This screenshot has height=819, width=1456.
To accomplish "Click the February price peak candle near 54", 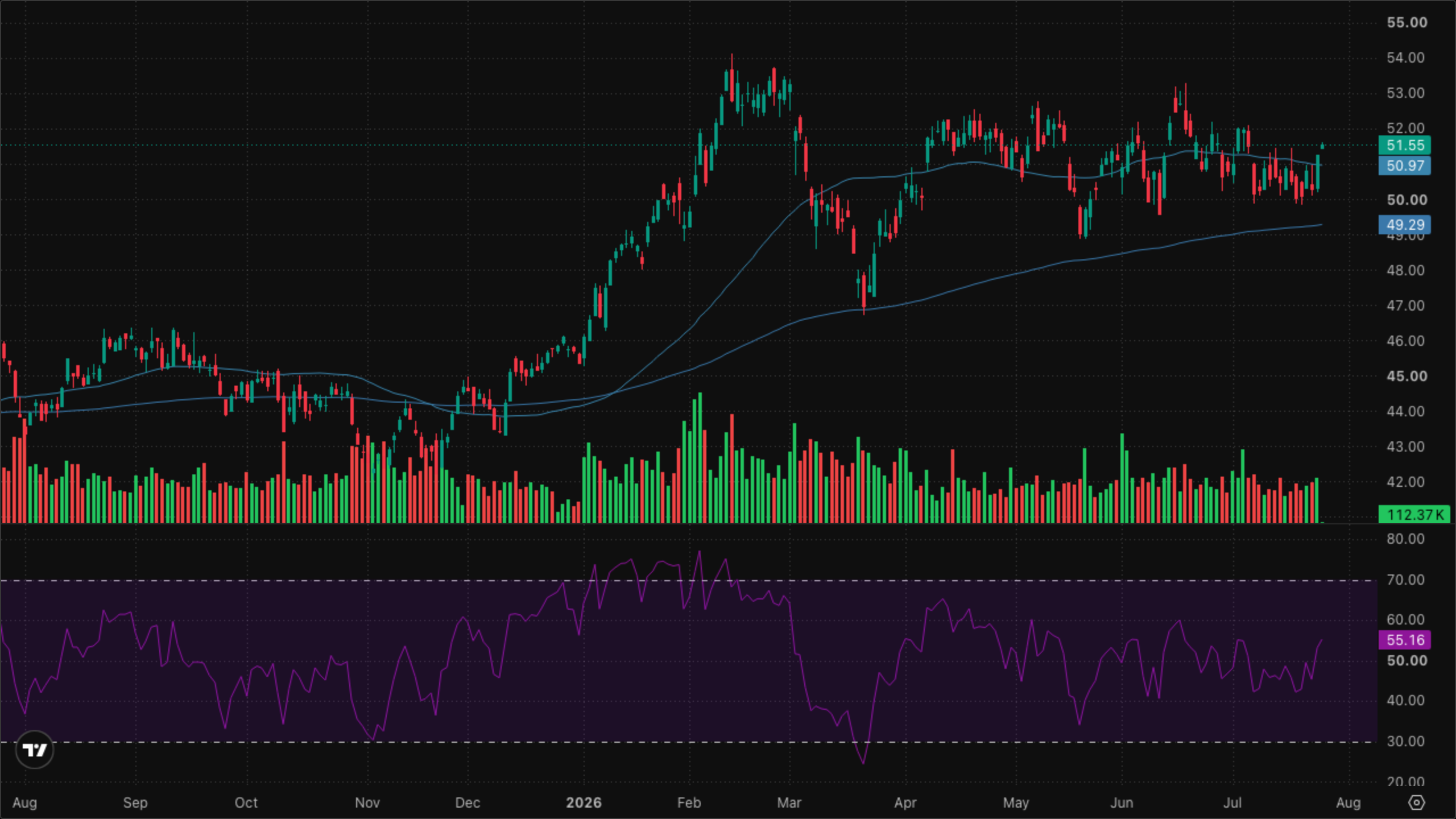I will pos(732,80).
